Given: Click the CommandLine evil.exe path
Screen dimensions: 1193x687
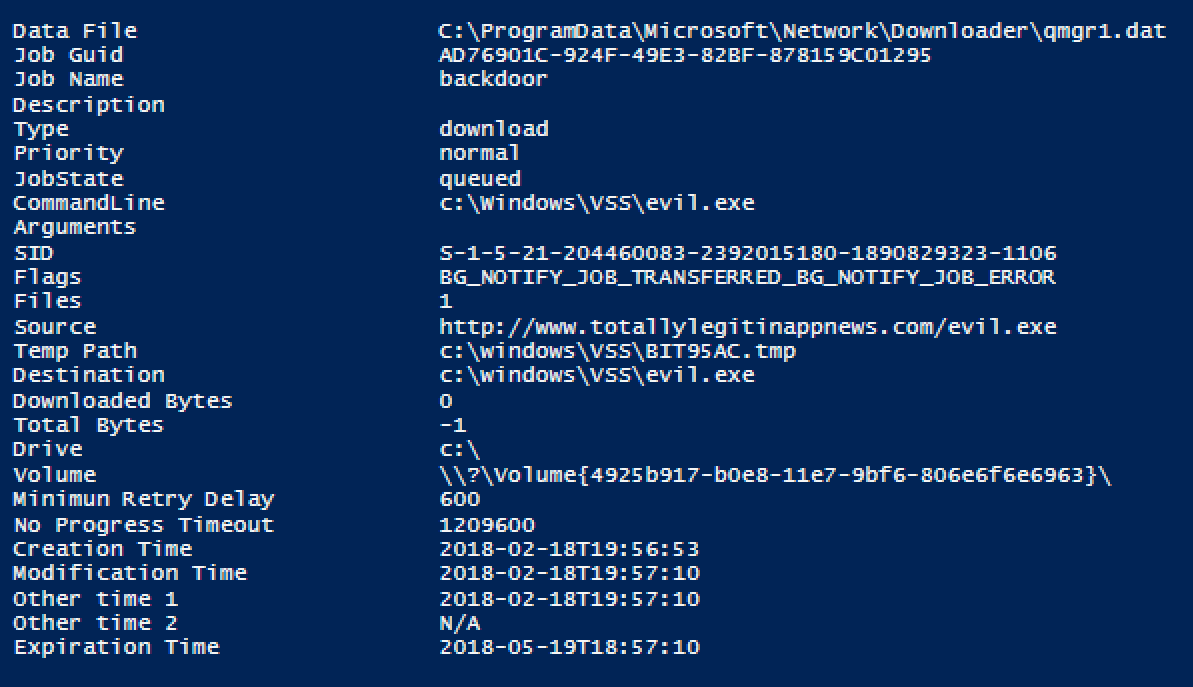Looking at the screenshot, I should 596,203.
